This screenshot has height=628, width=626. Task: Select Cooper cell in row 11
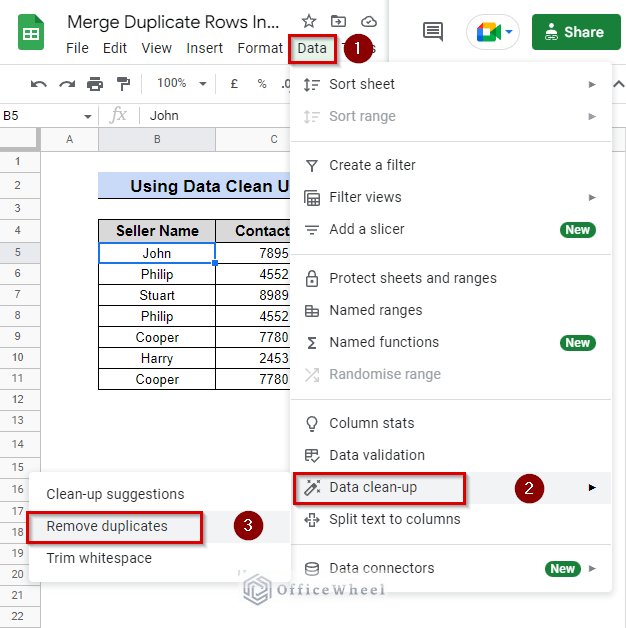pyautogui.click(x=157, y=379)
